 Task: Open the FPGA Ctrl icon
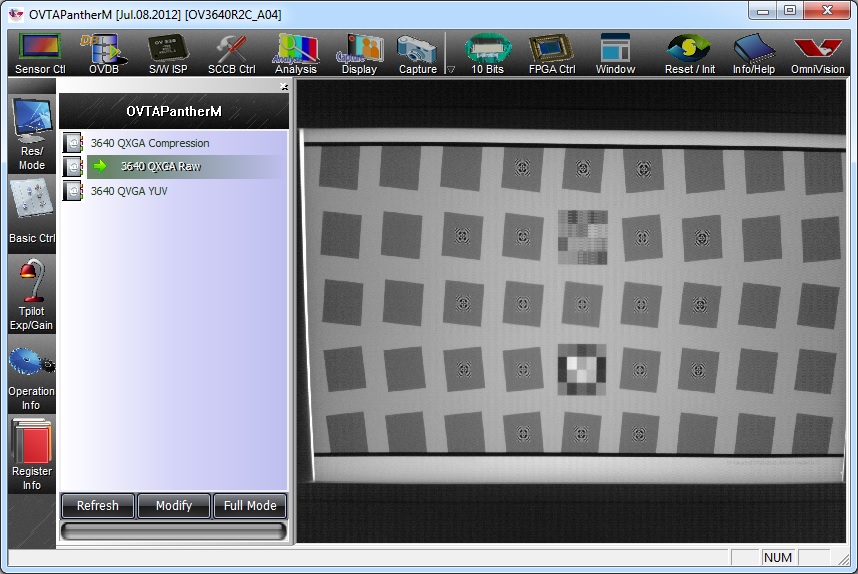552,54
